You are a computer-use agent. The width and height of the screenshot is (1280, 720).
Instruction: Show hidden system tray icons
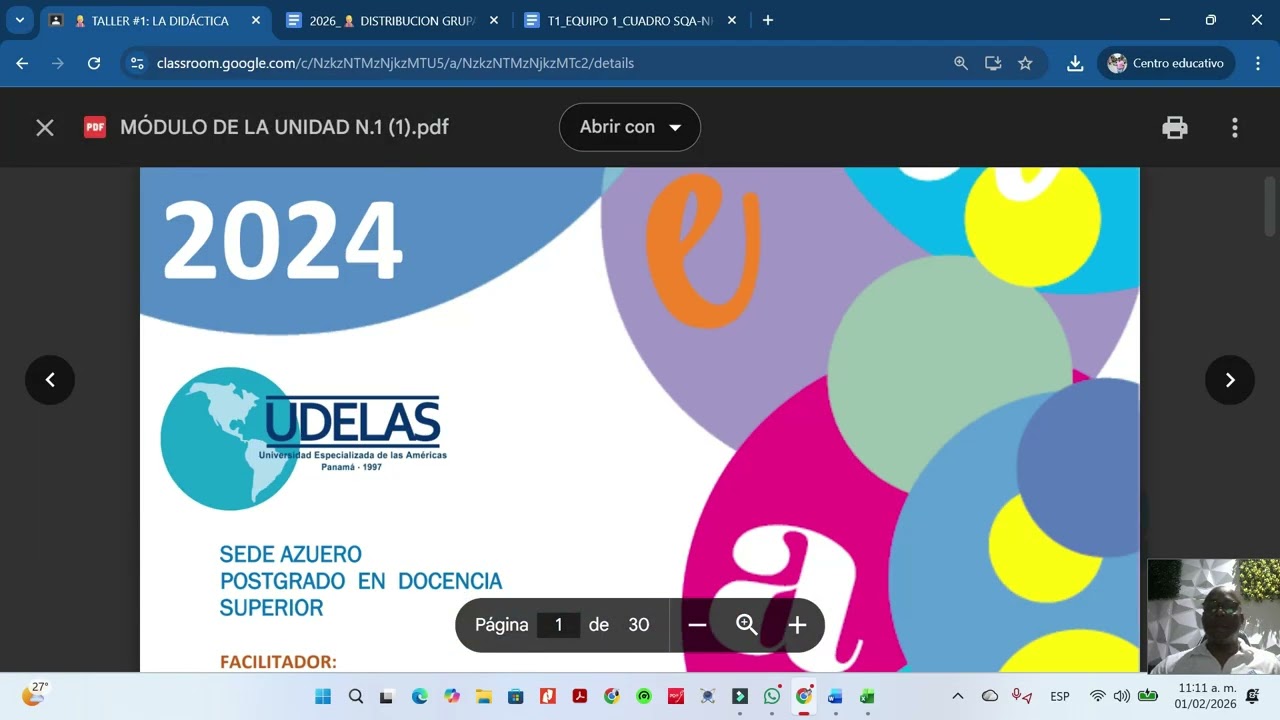click(958, 696)
